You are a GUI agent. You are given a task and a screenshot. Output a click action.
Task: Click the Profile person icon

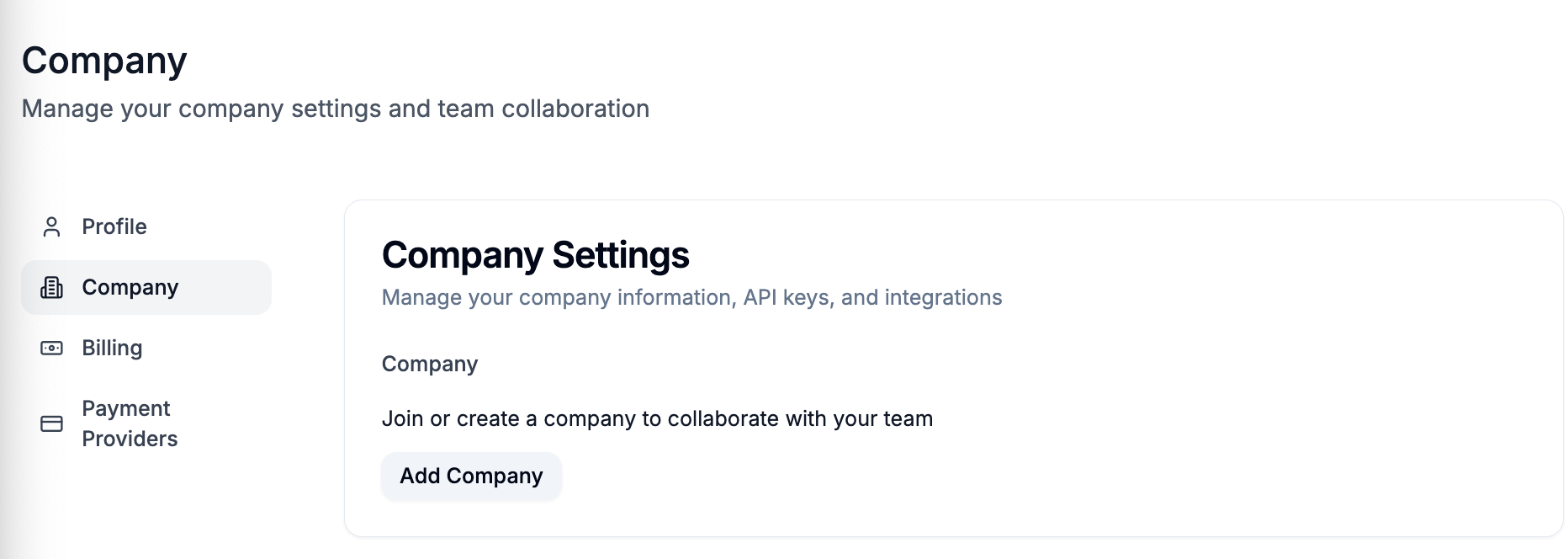51,227
